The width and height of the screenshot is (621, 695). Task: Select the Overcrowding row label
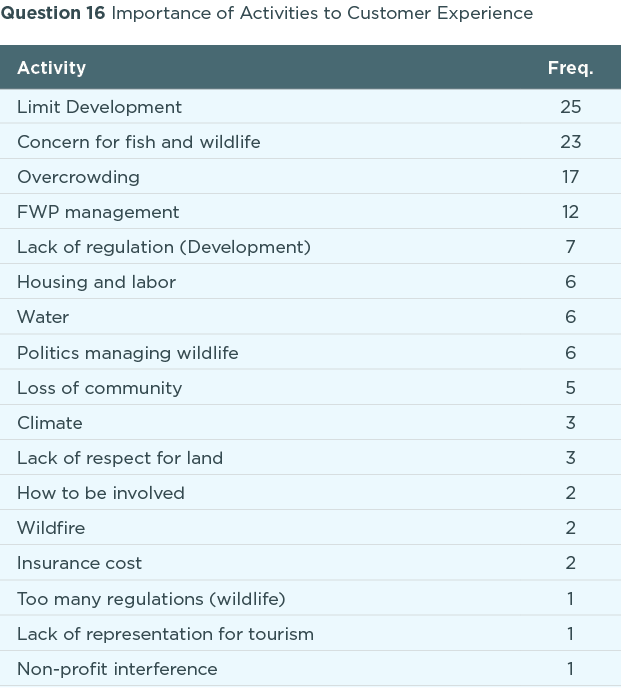coord(78,177)
